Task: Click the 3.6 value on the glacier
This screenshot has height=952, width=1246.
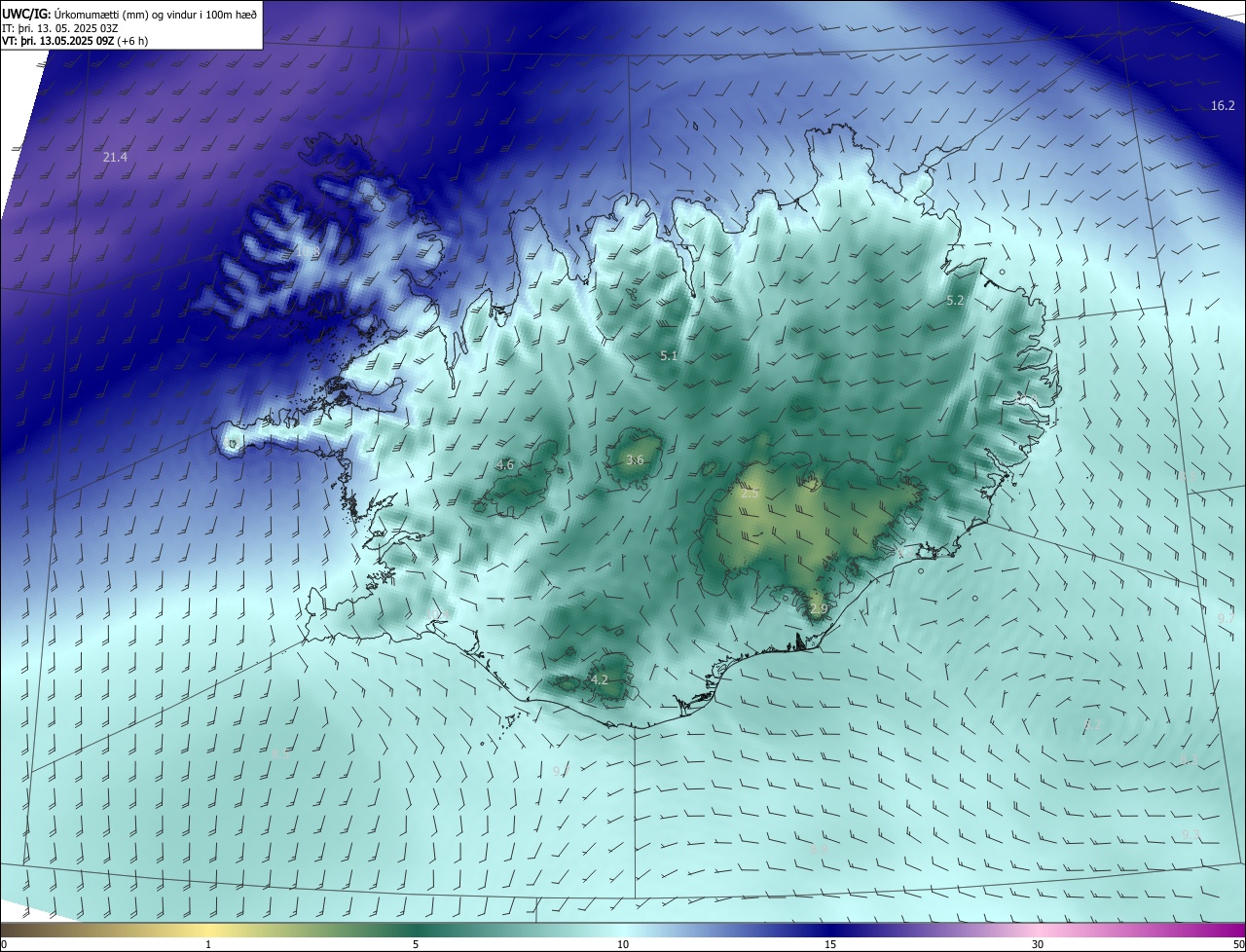Action: 635,459
